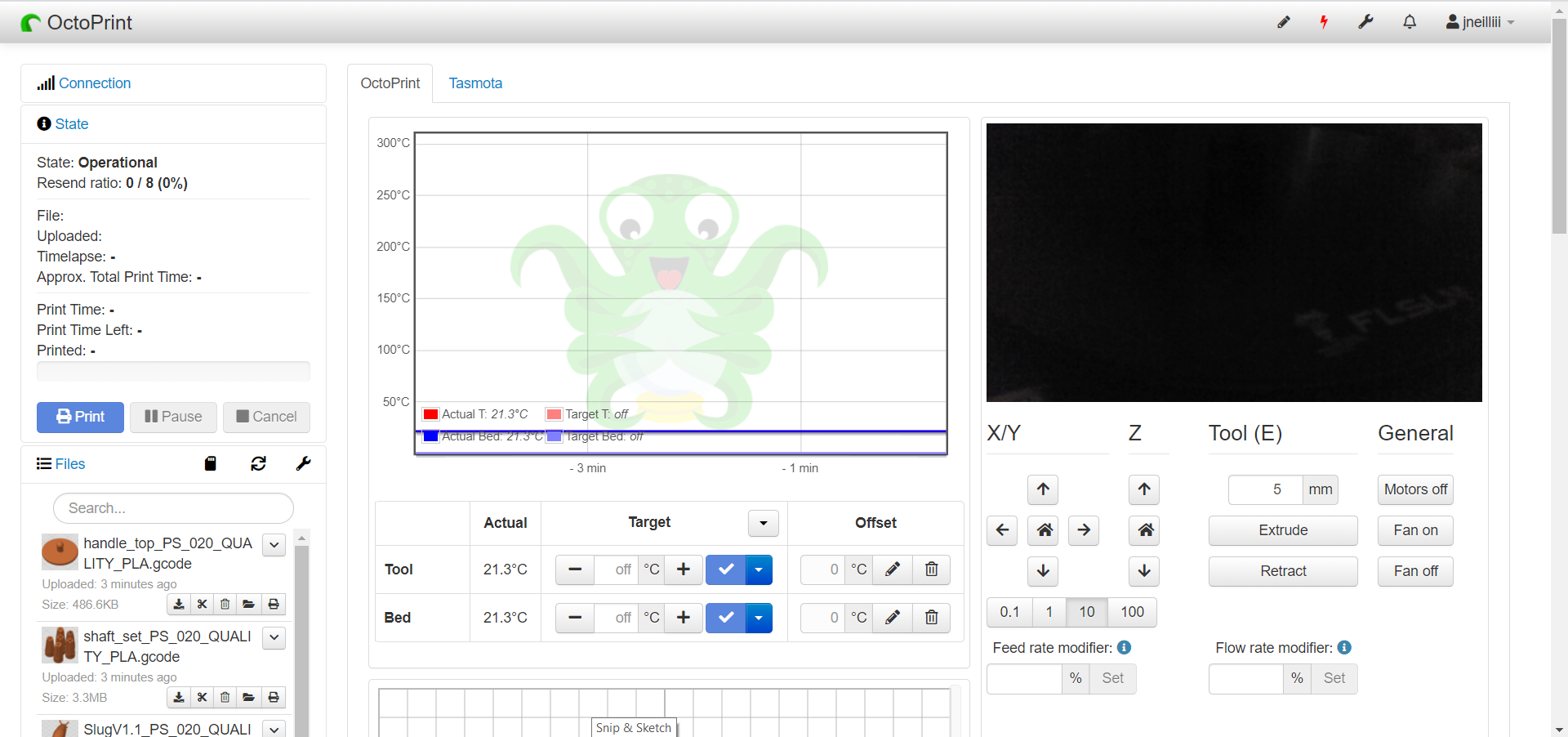Screen dimensions: 1568x737
Task: Refresh the file list
Action: pyautogui.click(x=258, y=463)
